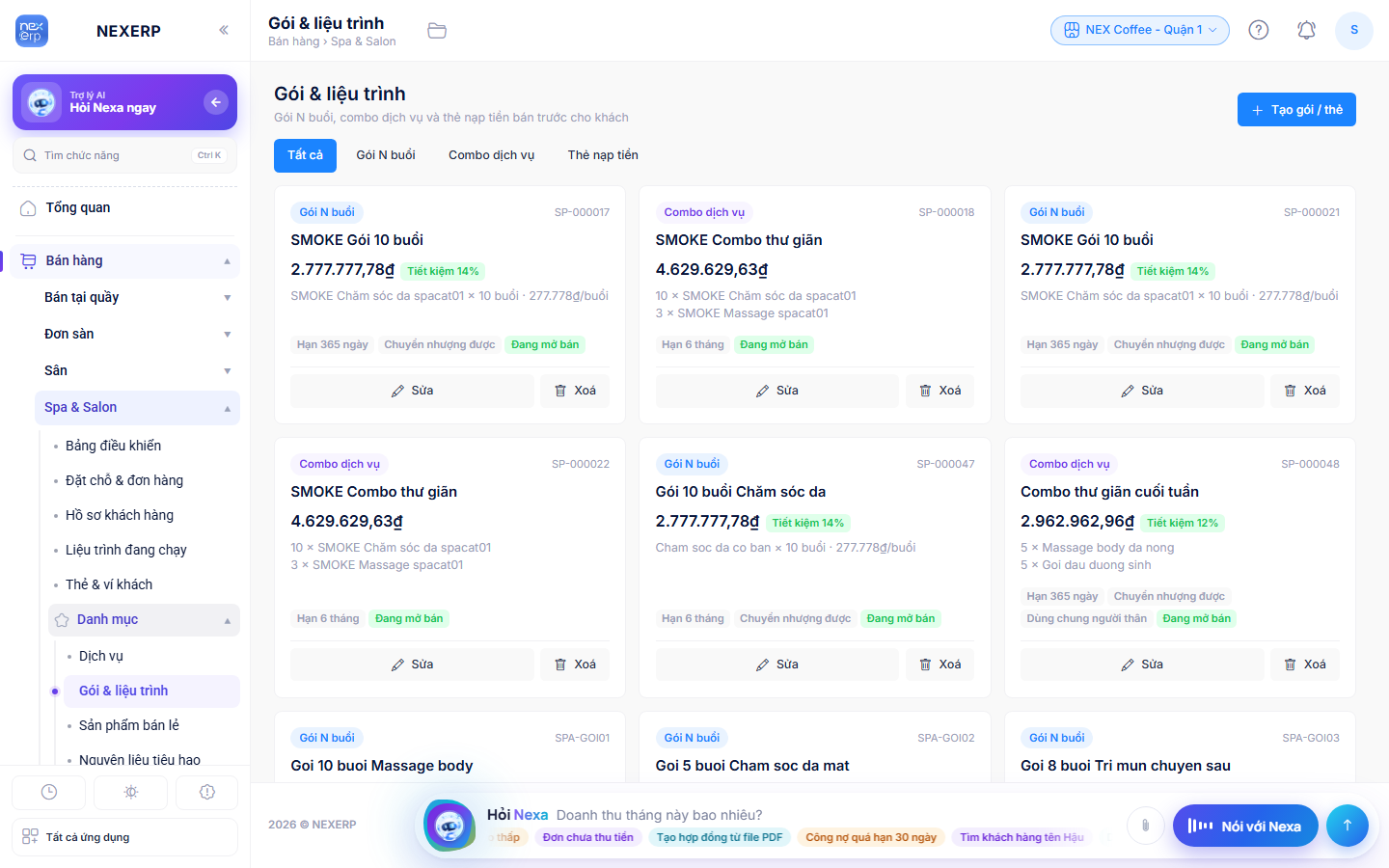This screenshot has height=868, width=1389.
Task: Click the pencil icon on the SP-000018 card
Action: (x=763, y=391)
